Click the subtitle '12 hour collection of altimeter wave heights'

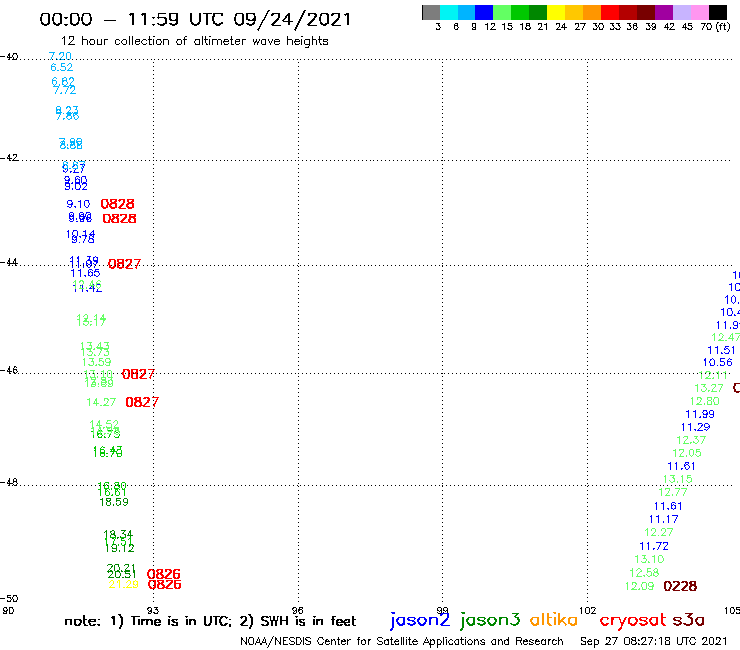[x=194, y=41]
